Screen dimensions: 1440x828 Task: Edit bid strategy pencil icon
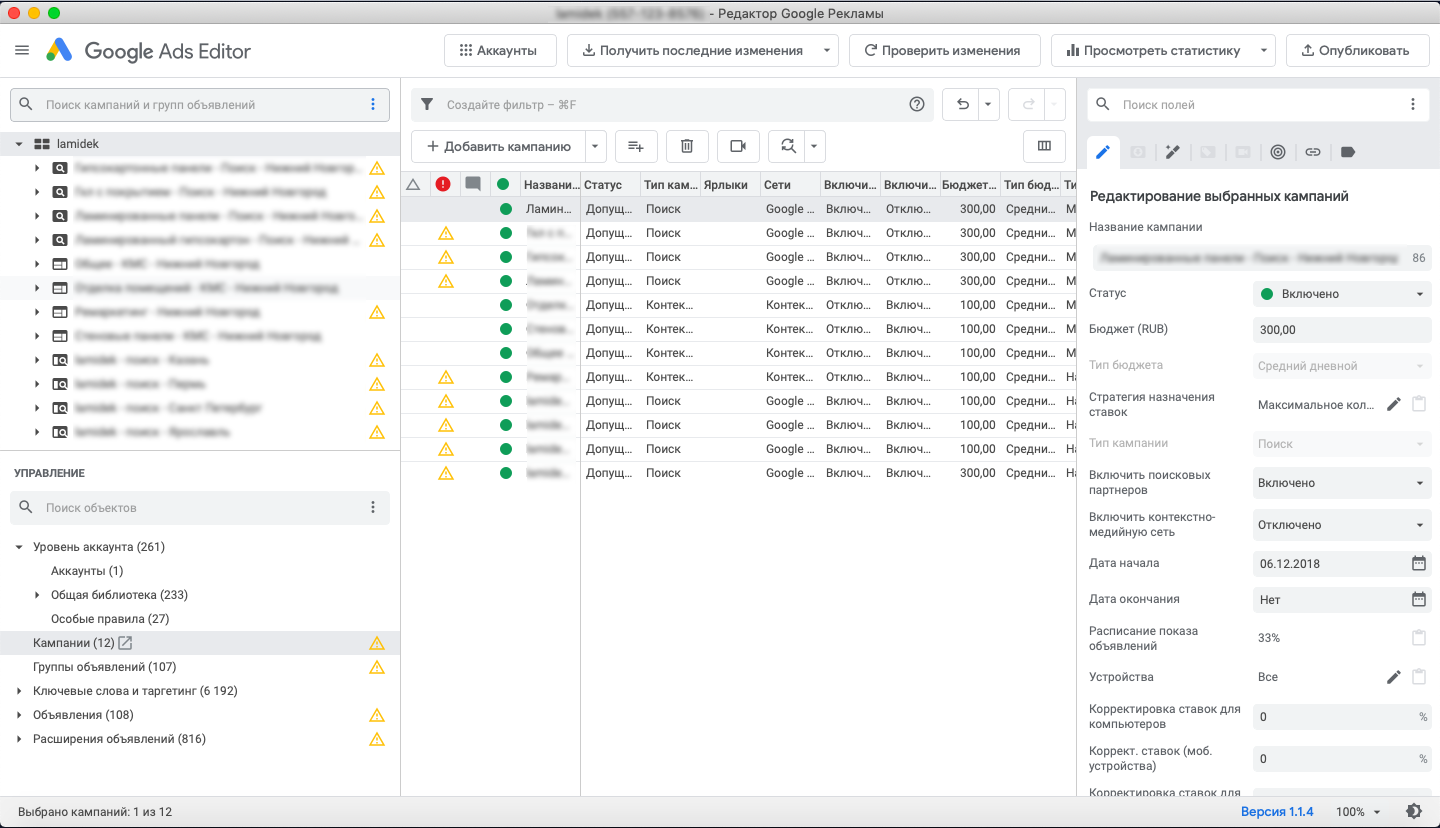click(x=1394, y=404)
